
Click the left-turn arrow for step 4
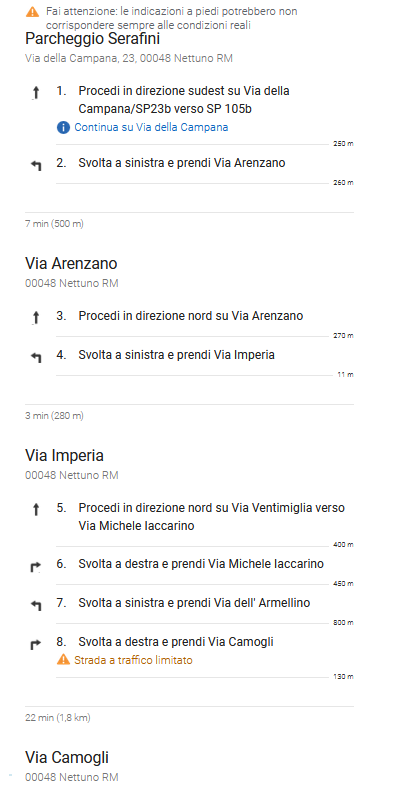coord(36,358)
